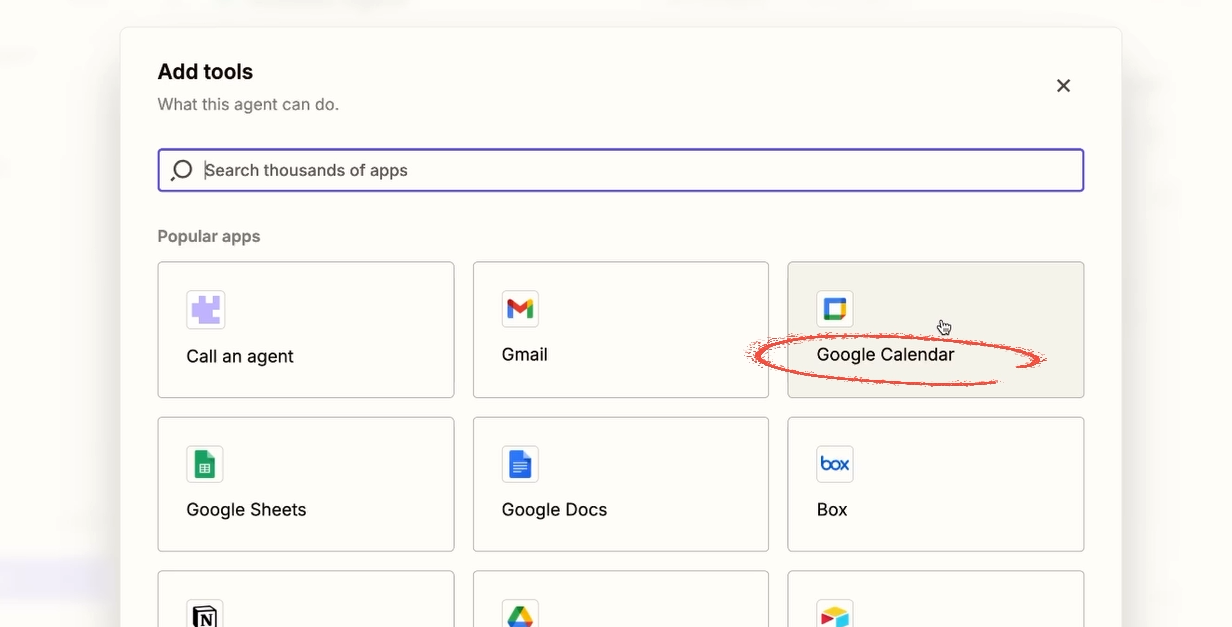Screen dimensions: 1232x627
Task: Select the Google Calendar tool card
Action: [x=935, y=330]
